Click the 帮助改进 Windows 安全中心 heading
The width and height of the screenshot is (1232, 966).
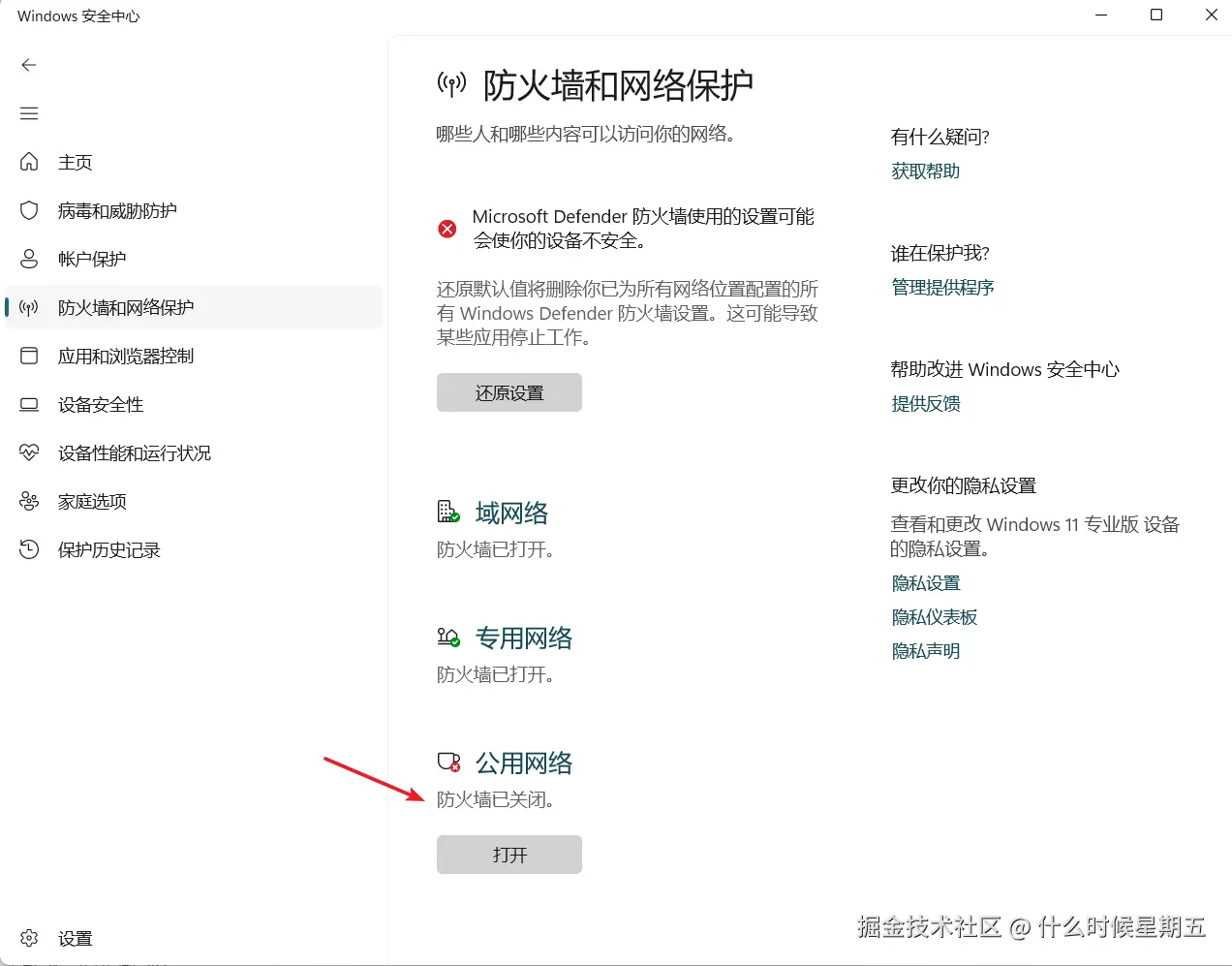click(1005, 369)
